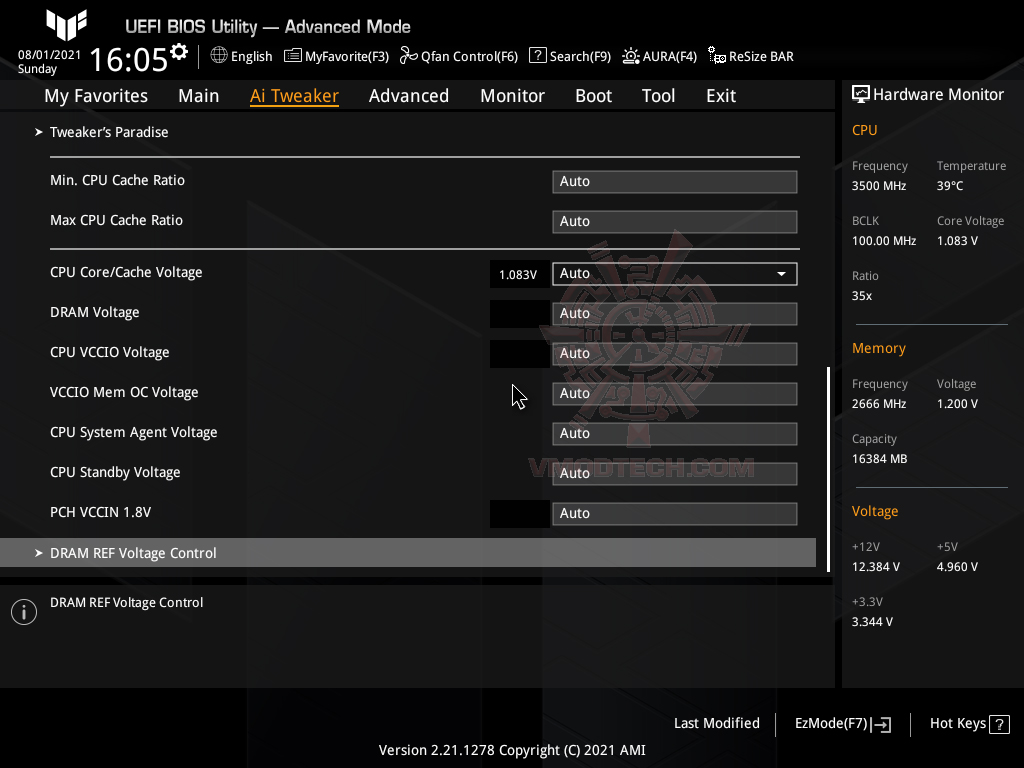Select the DRAM Voltage label

click(x=95, y=312)
